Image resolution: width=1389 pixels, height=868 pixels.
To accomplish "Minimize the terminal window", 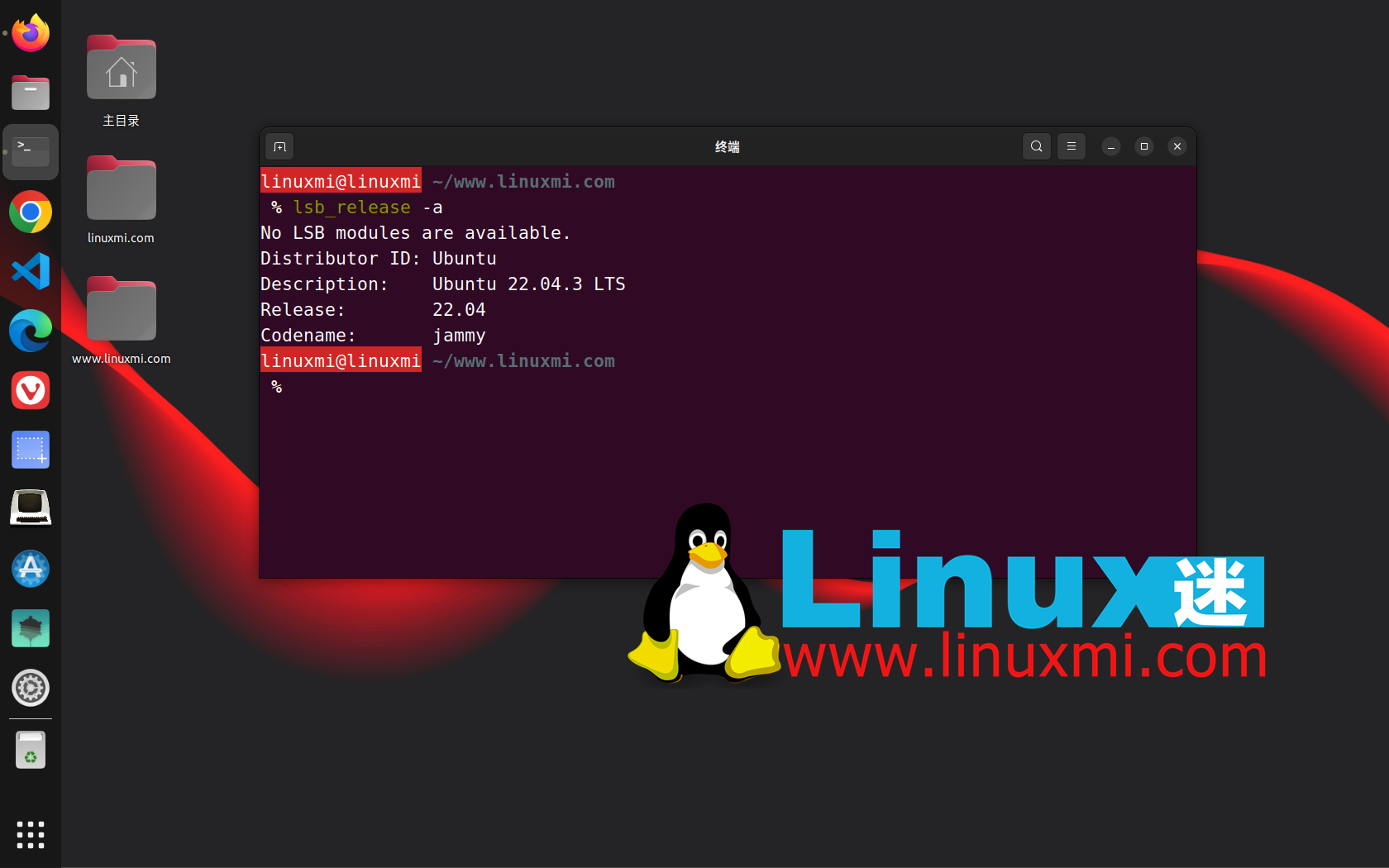I will [x=1111, y=146].
